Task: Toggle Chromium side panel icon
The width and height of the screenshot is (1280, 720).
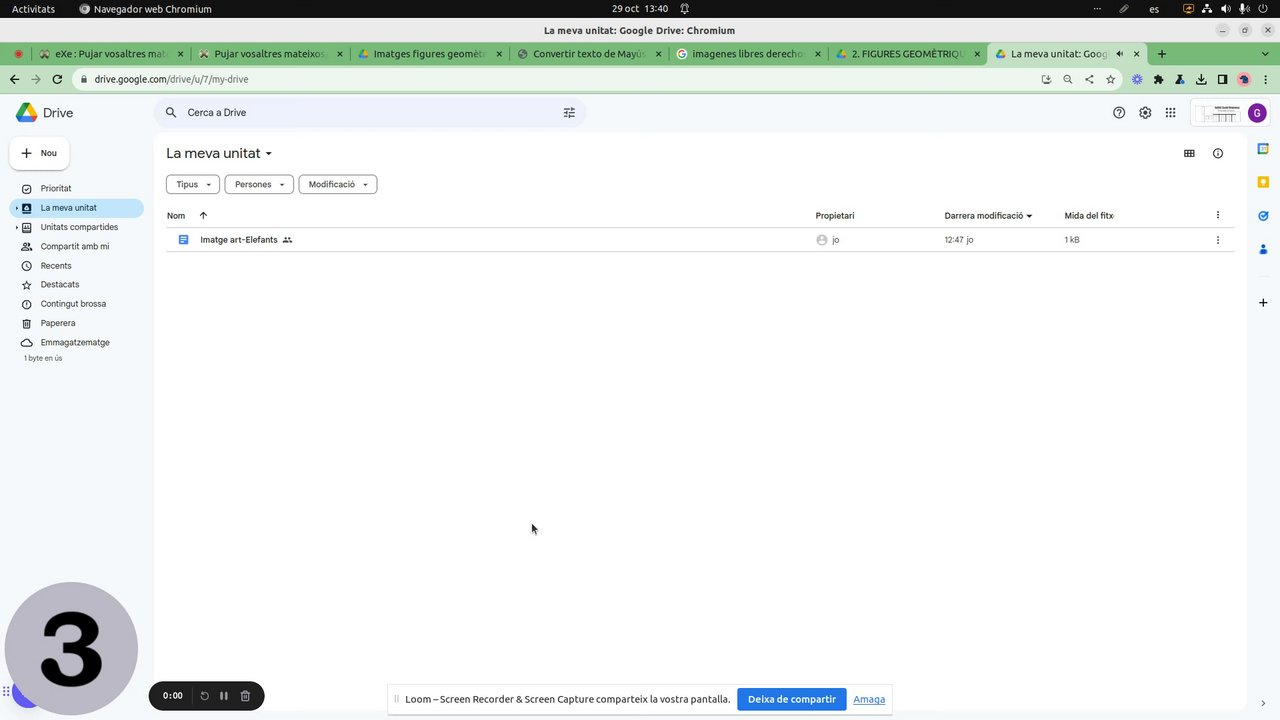Action: coord(1222,79)
